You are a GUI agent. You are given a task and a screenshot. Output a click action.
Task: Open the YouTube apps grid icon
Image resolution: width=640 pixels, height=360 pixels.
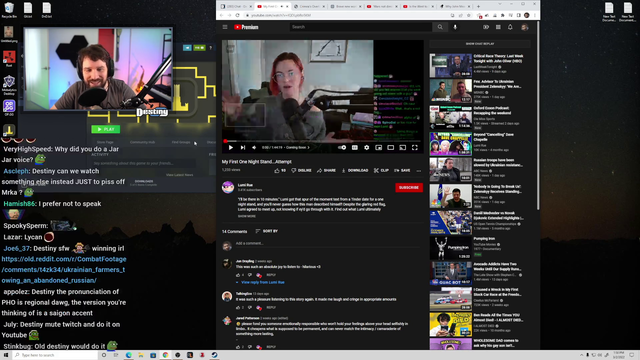point(498,27)
